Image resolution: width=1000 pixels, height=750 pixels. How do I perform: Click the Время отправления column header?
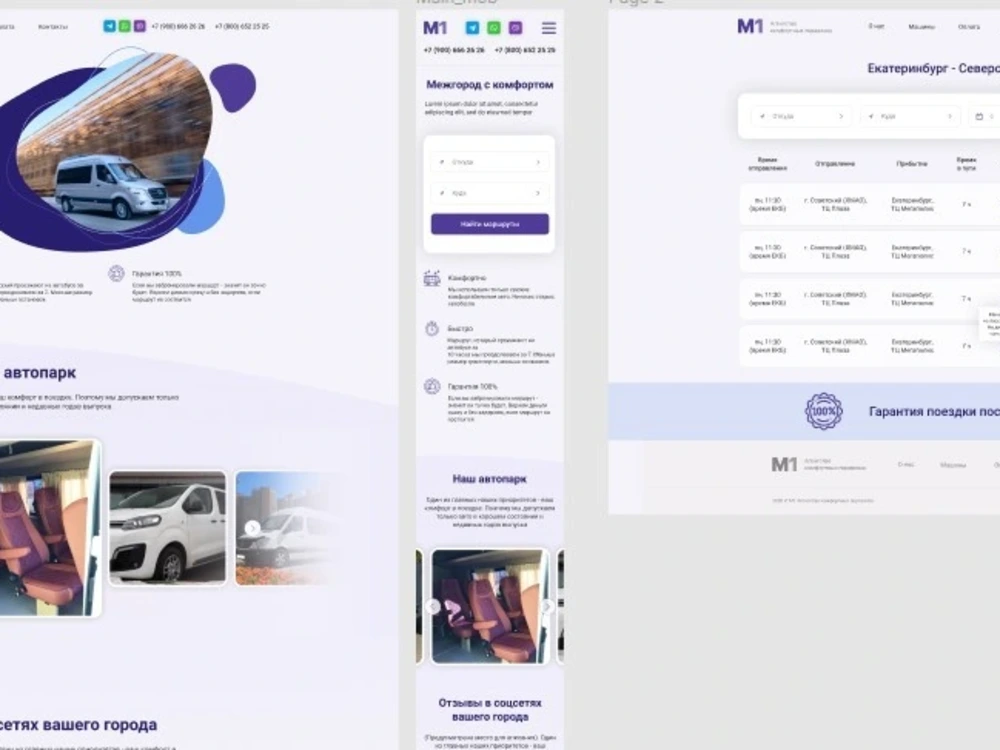click(767, 164)
